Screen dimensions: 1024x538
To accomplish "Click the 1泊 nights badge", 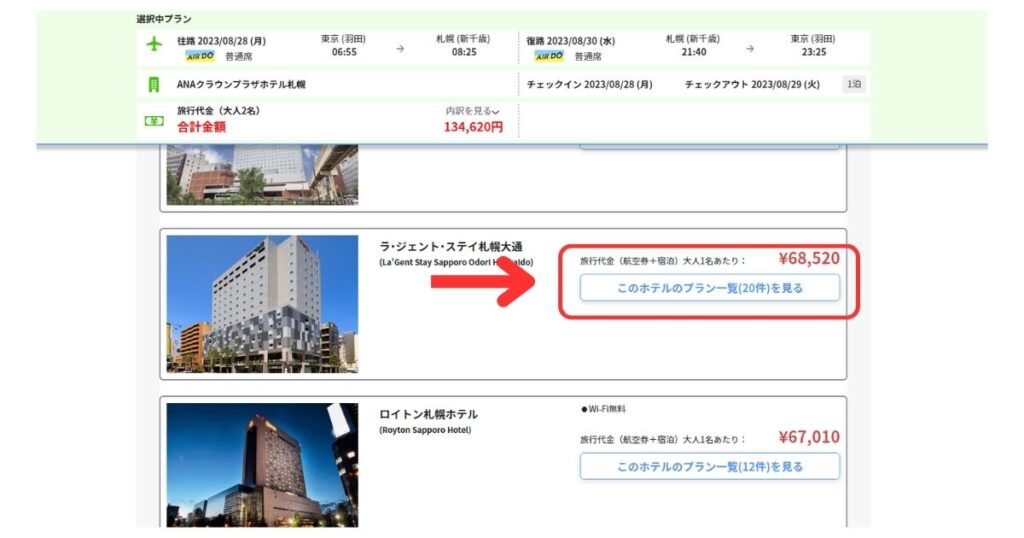I will pyautogui.click(x=854, y=84).
